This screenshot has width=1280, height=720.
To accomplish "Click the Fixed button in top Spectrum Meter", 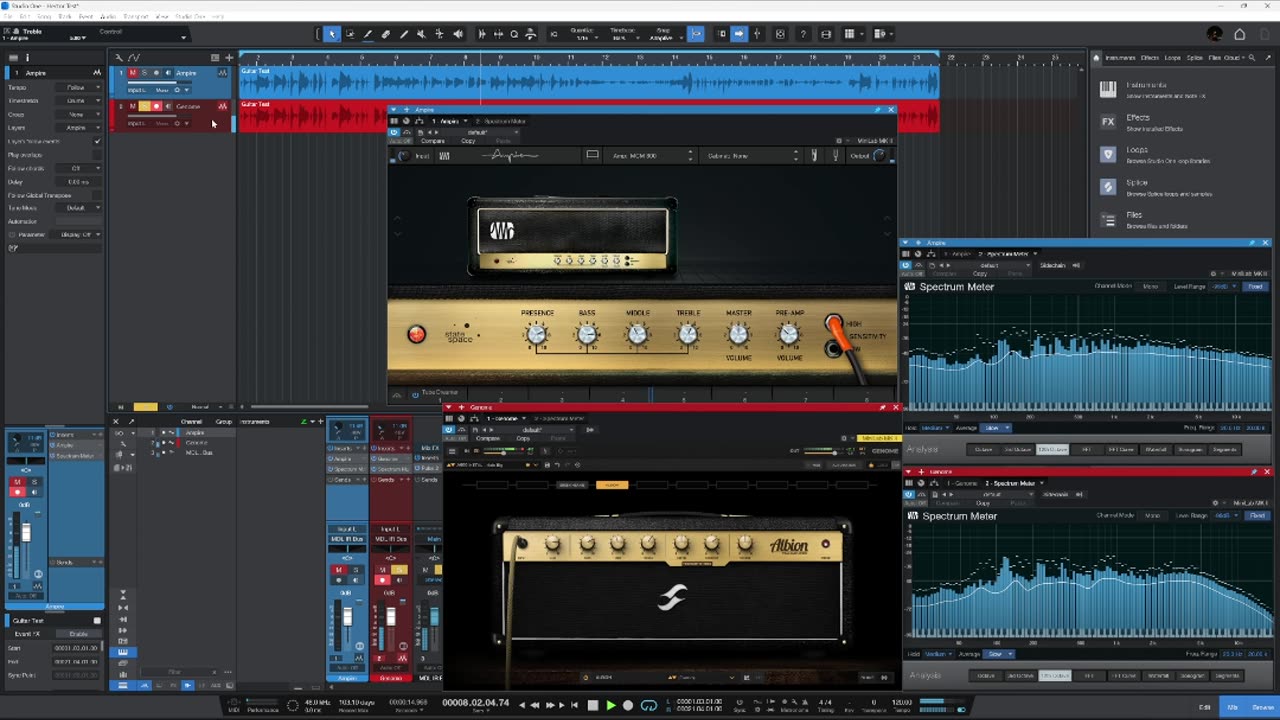I will 1255,287.
